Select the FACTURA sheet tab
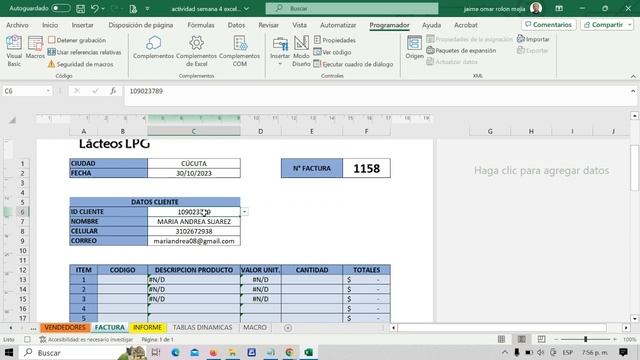This screenshot has height=360, width=640. 109,327
